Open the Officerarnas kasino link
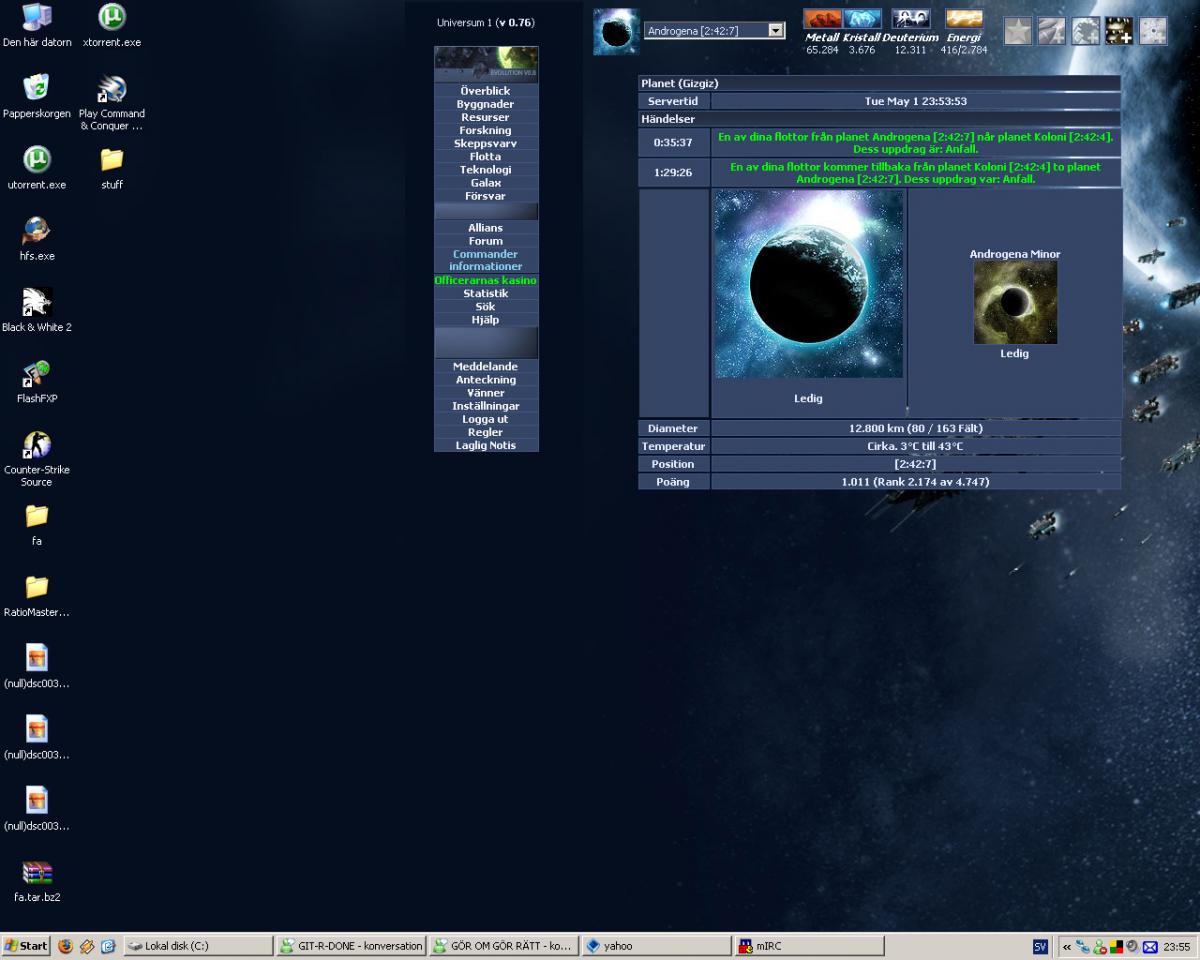Screen dimensions: 1200x960 pyautogui.click(x=485, y=281)
